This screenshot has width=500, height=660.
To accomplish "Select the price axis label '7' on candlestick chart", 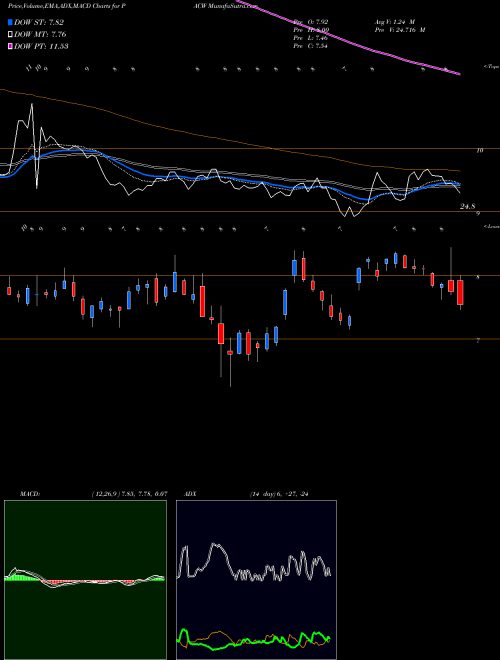I will [x=478, y=341].
